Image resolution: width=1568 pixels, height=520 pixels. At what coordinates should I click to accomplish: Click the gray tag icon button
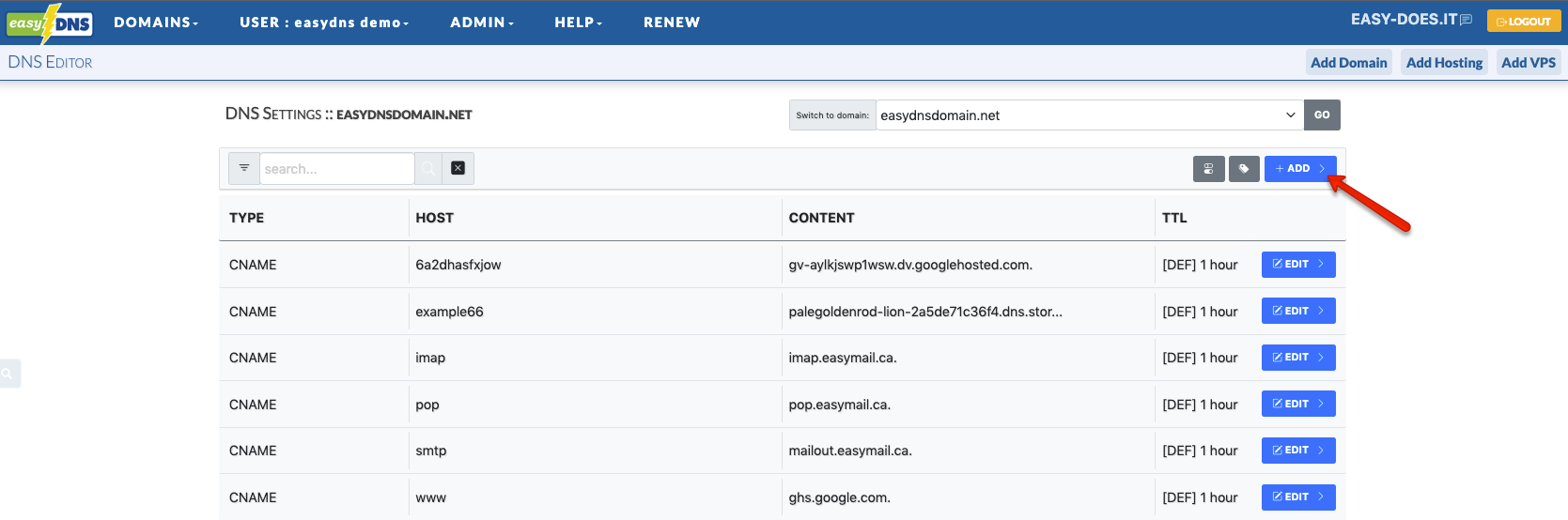1244,169
